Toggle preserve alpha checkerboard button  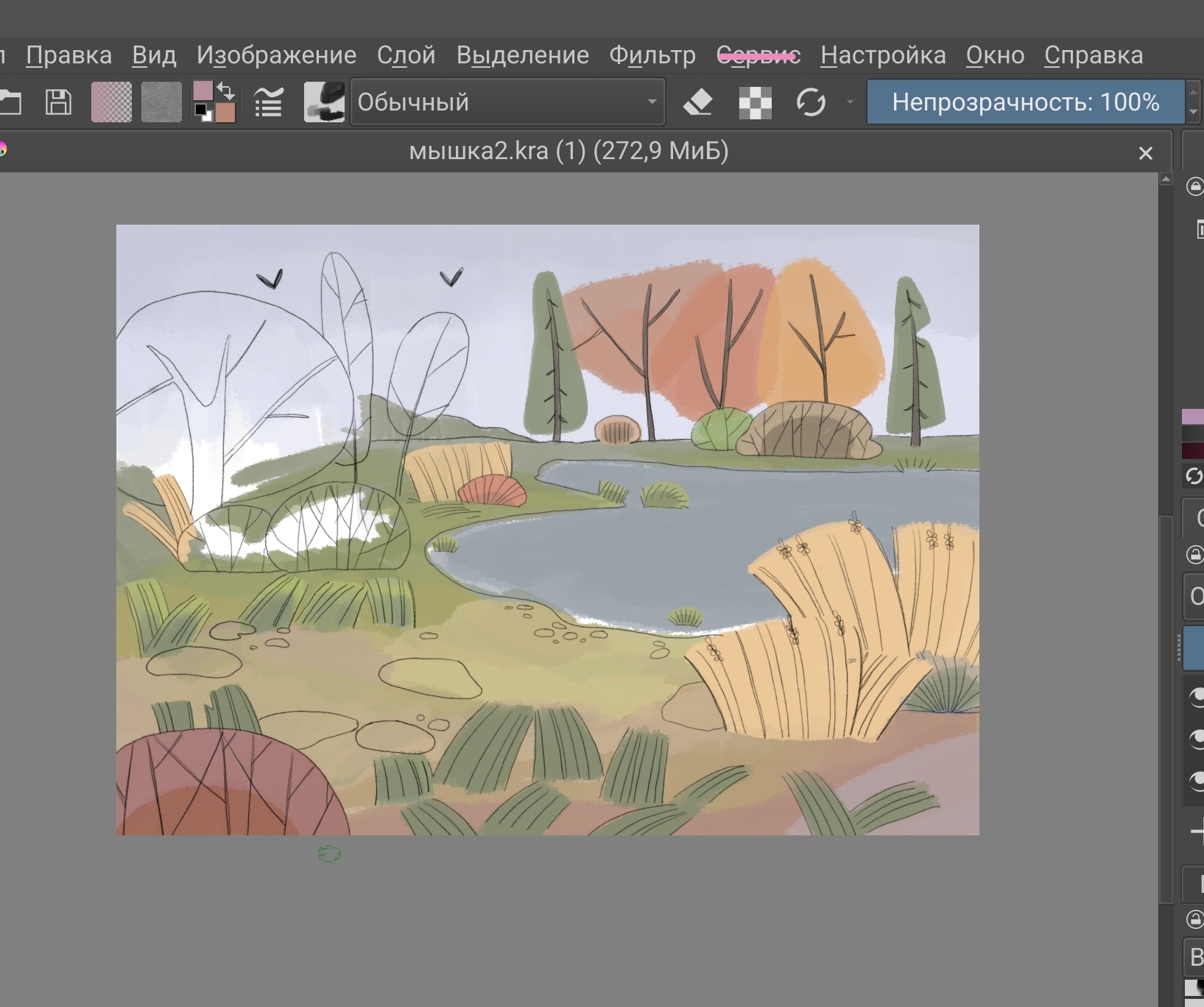[x=755, y=102]
